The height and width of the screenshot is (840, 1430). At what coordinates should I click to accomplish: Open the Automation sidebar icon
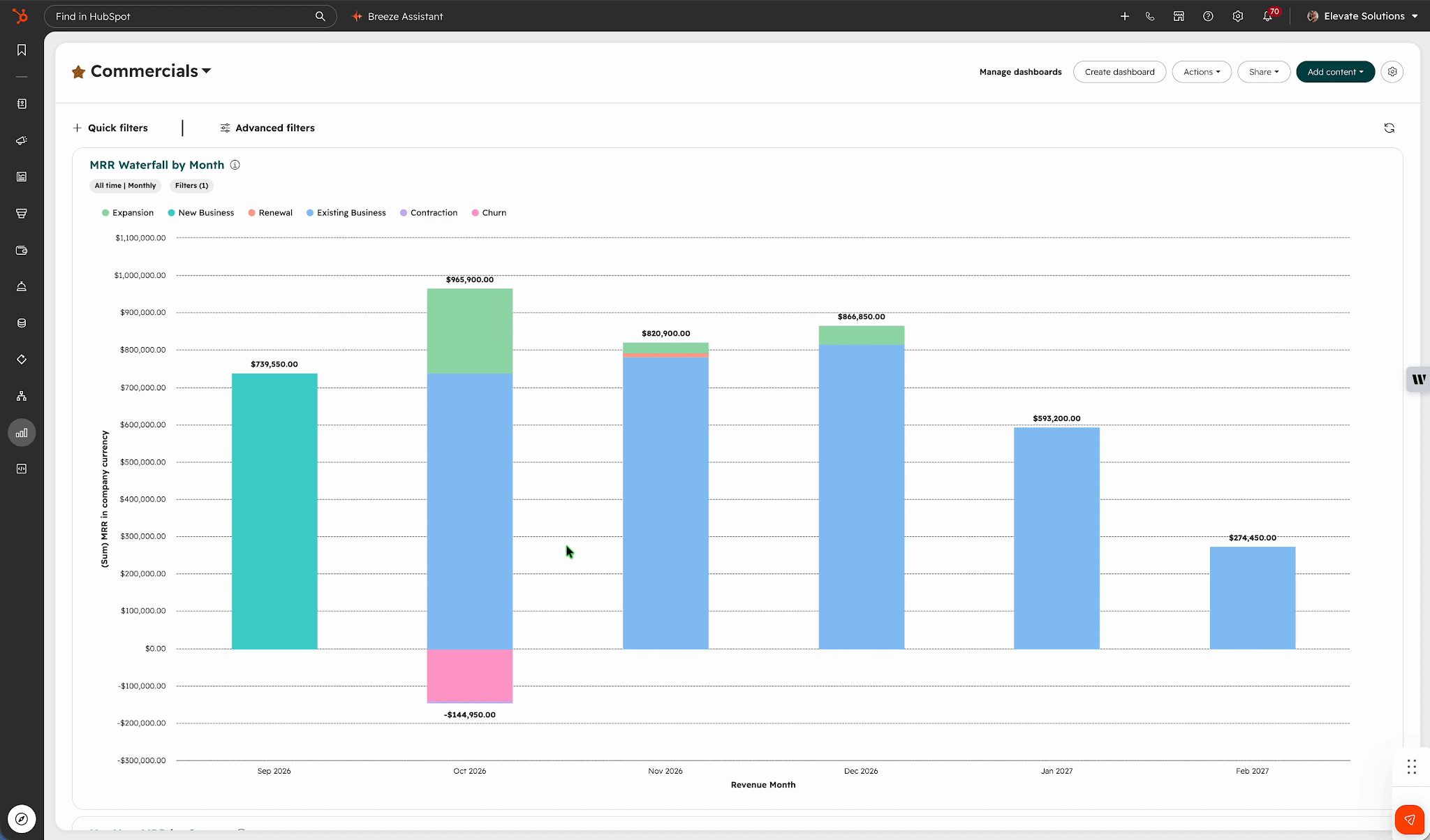[22, 360]
